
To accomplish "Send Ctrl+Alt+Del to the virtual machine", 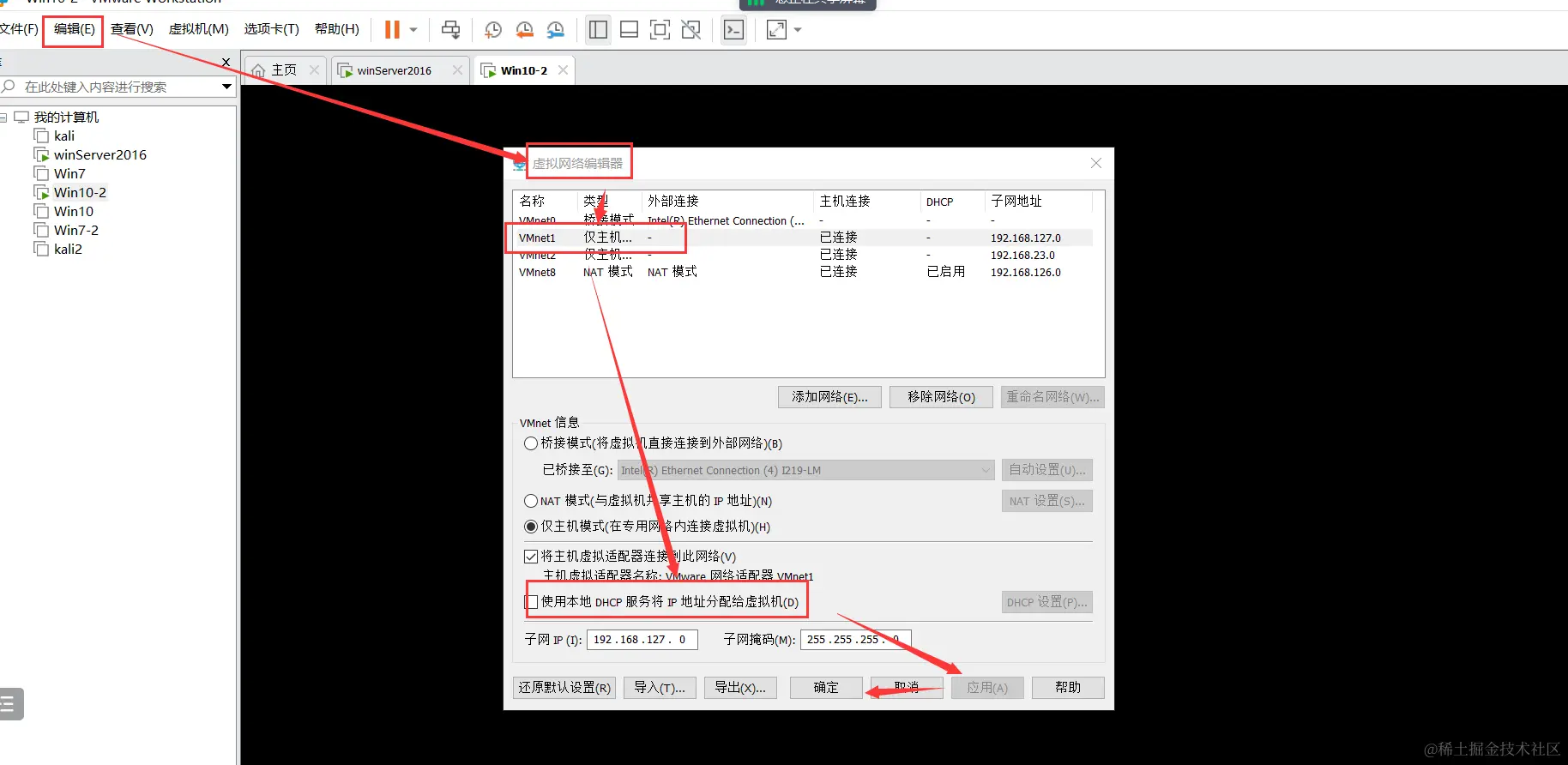I will click(x=450, y=30).
